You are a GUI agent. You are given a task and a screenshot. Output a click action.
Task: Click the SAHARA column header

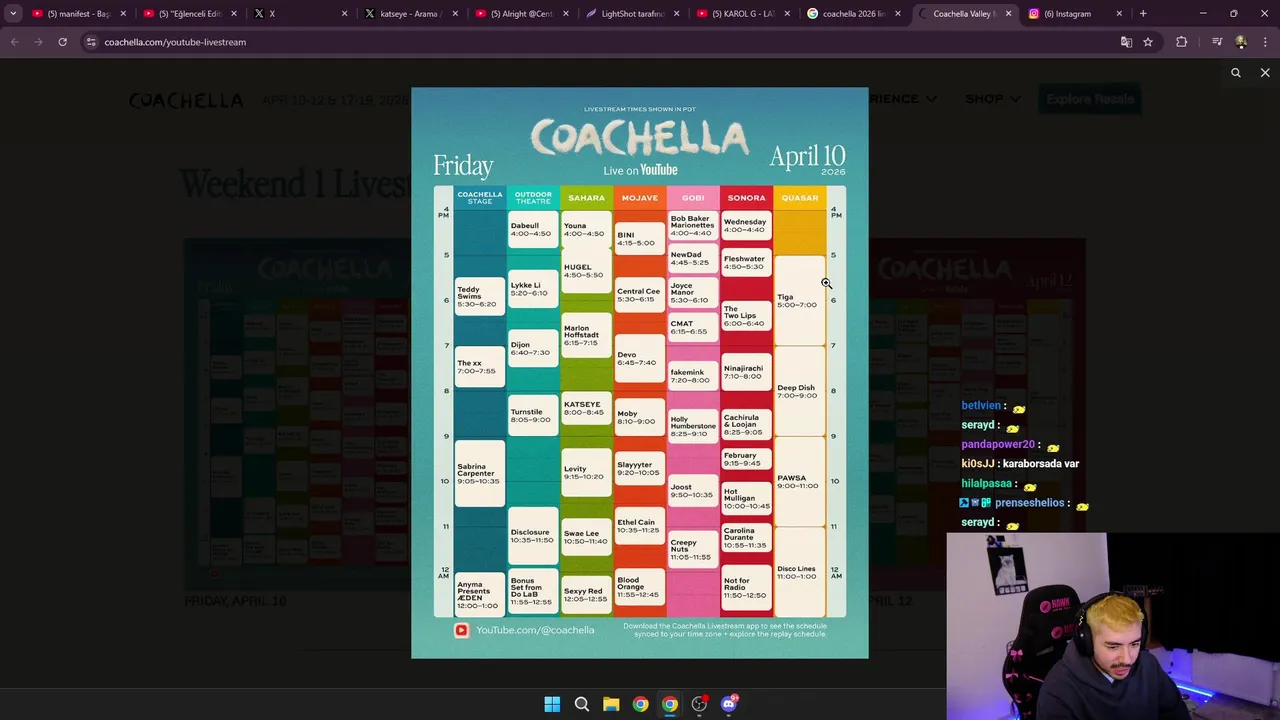[586, 198]
